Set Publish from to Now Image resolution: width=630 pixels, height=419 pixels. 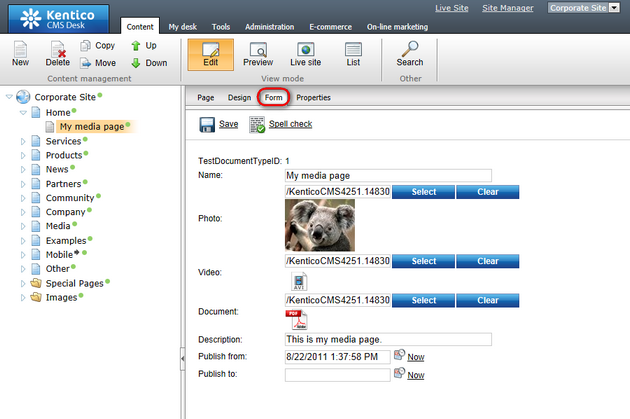coord(416,357)
